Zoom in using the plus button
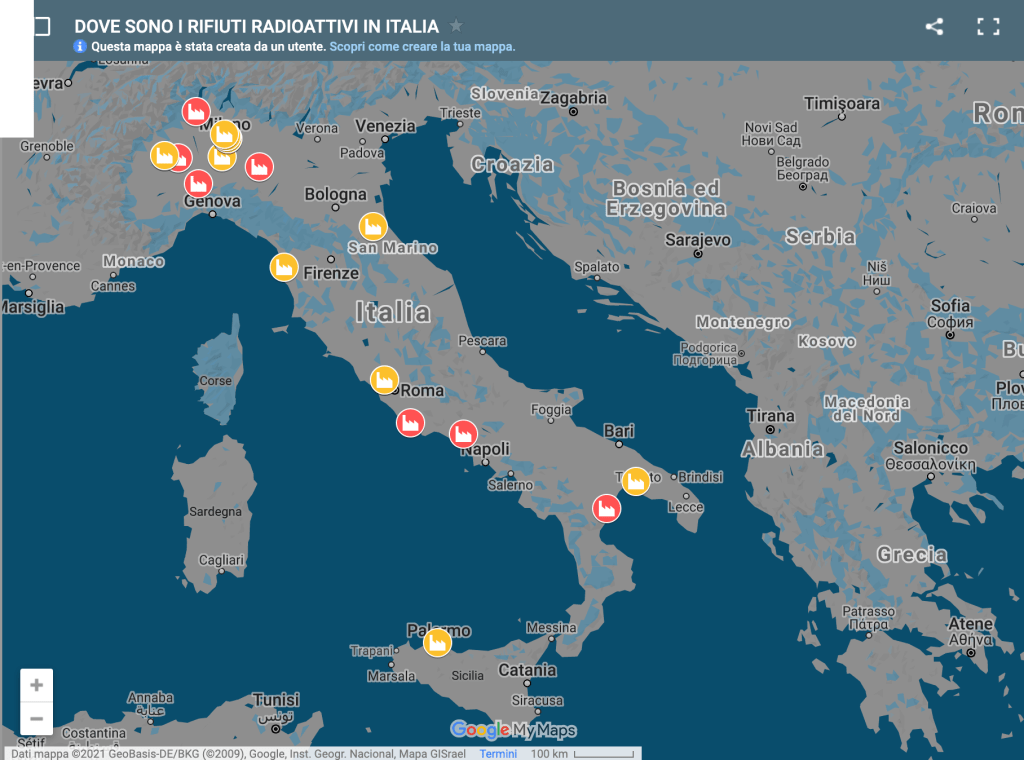The image size is (1024, 760). [x=37, y=685]
